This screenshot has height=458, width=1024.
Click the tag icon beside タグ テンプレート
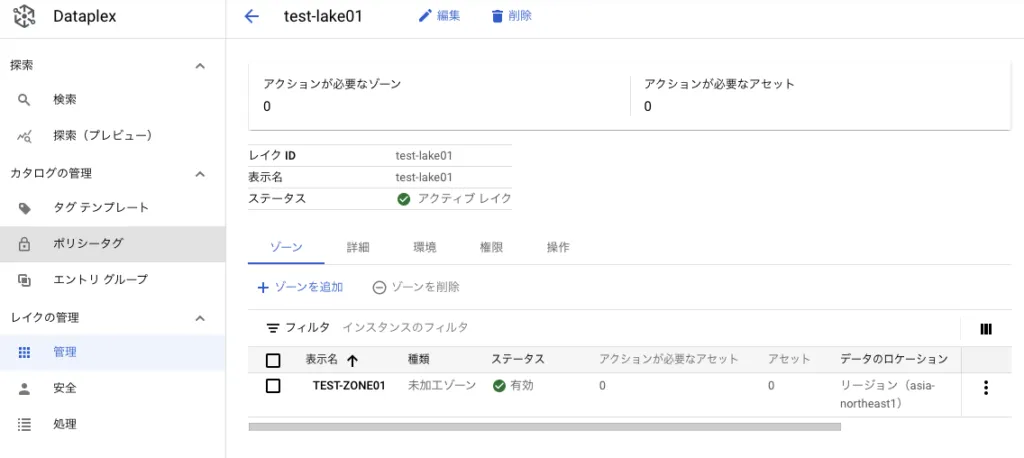coord(24,208)
